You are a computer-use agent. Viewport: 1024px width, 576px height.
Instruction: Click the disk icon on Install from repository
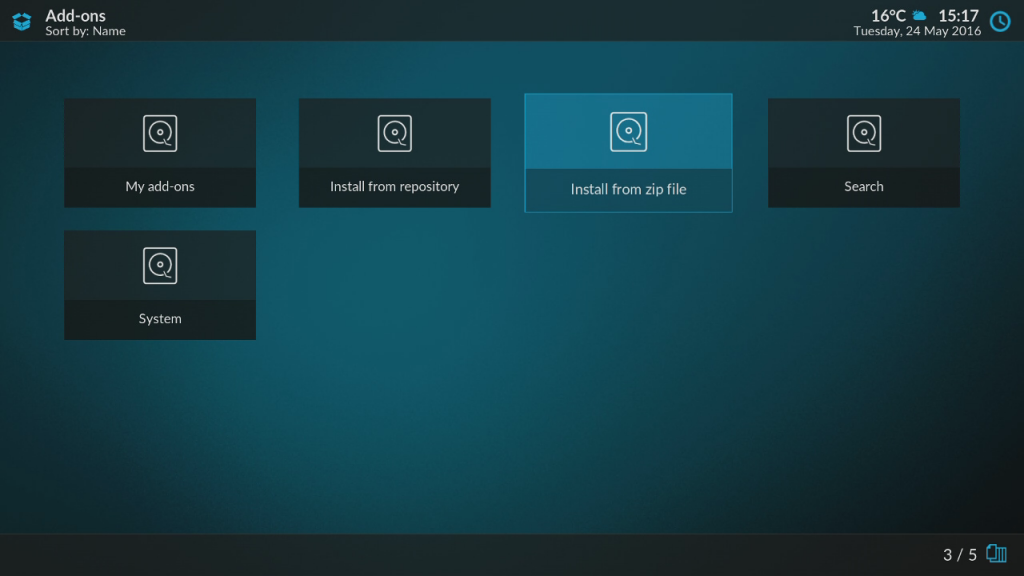pos(394,133)
